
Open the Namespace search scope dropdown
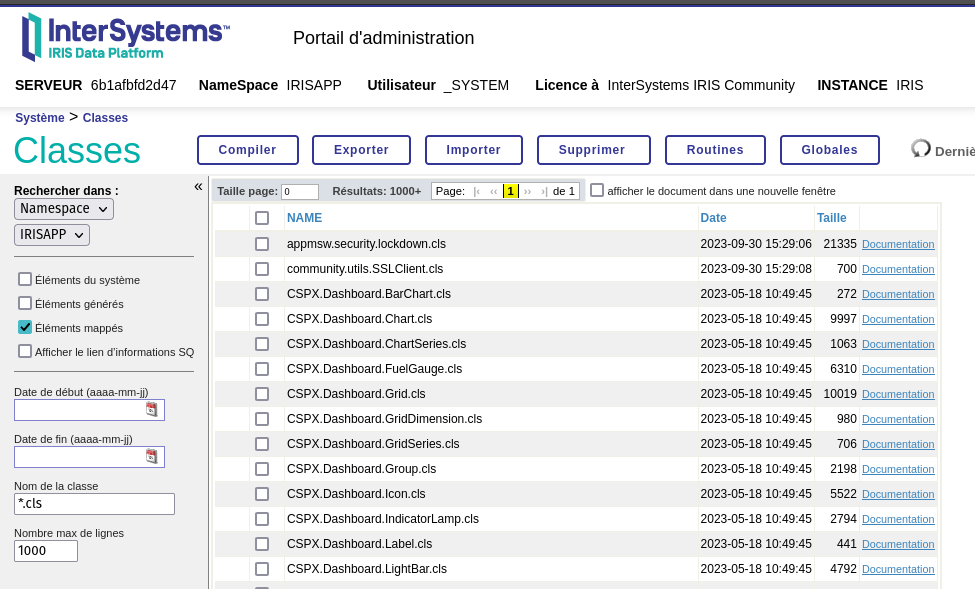click(64, 209)
